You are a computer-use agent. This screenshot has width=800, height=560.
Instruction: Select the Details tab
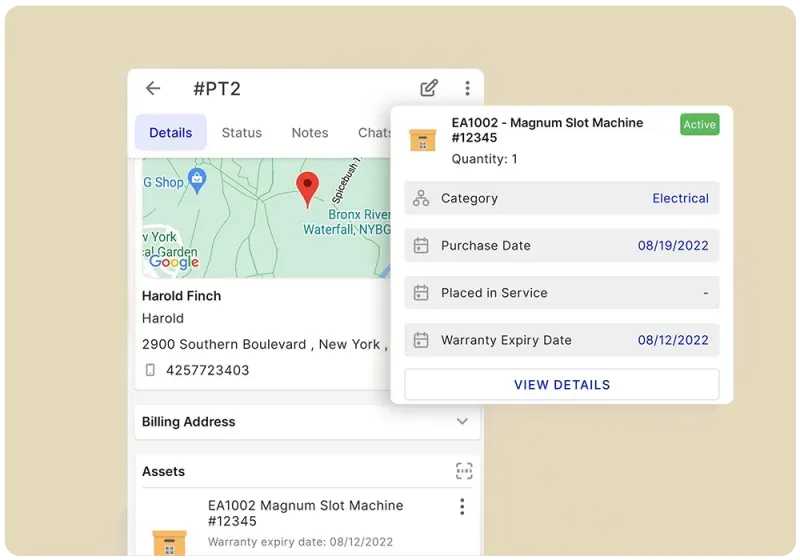coord(170,133)
